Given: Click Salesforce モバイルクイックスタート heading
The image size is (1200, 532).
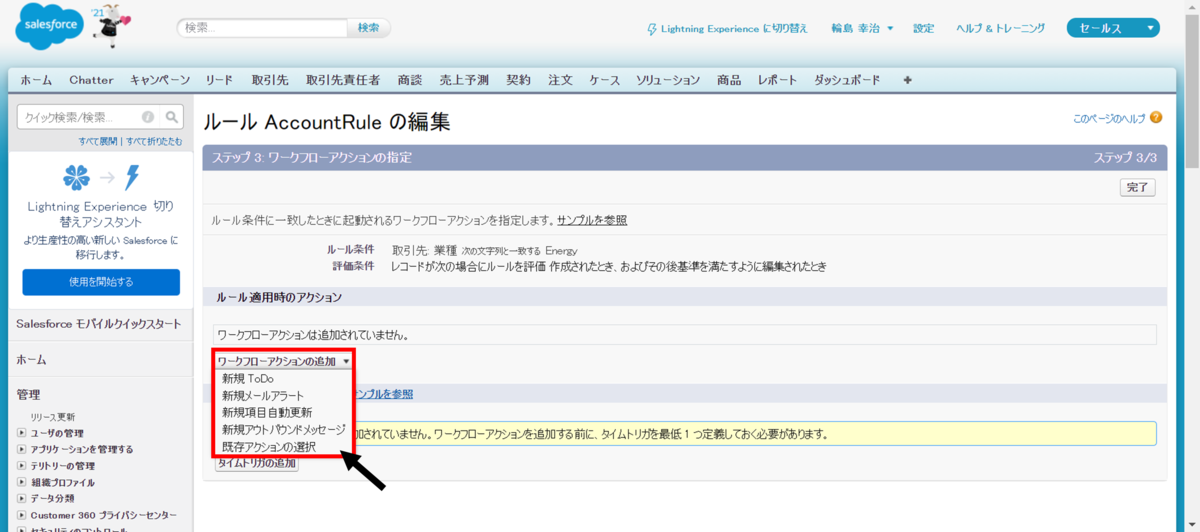Looking at the screenshot, I should point(100,324).
